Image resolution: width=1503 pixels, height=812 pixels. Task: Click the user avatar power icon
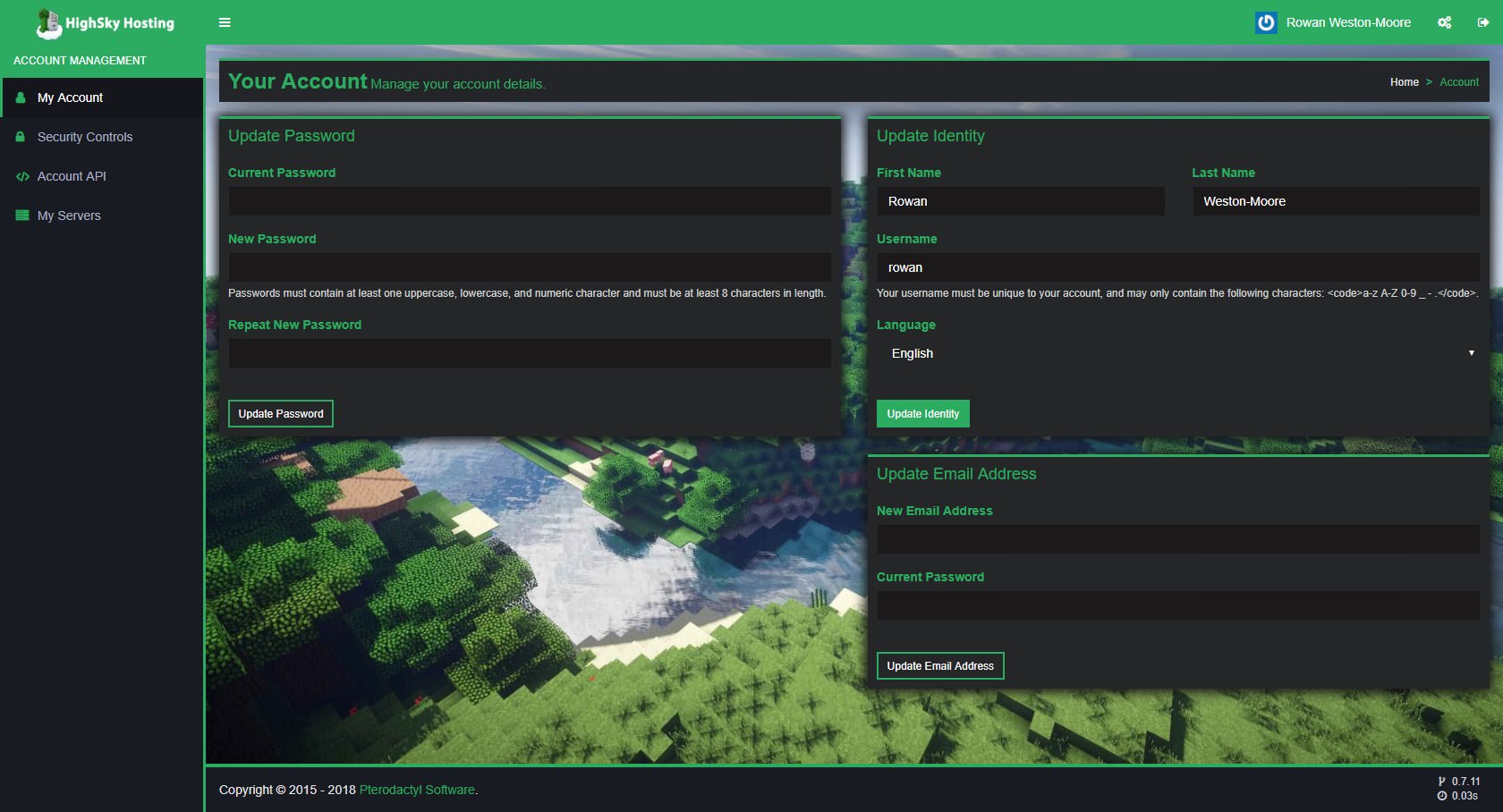tap(1265, 22)
